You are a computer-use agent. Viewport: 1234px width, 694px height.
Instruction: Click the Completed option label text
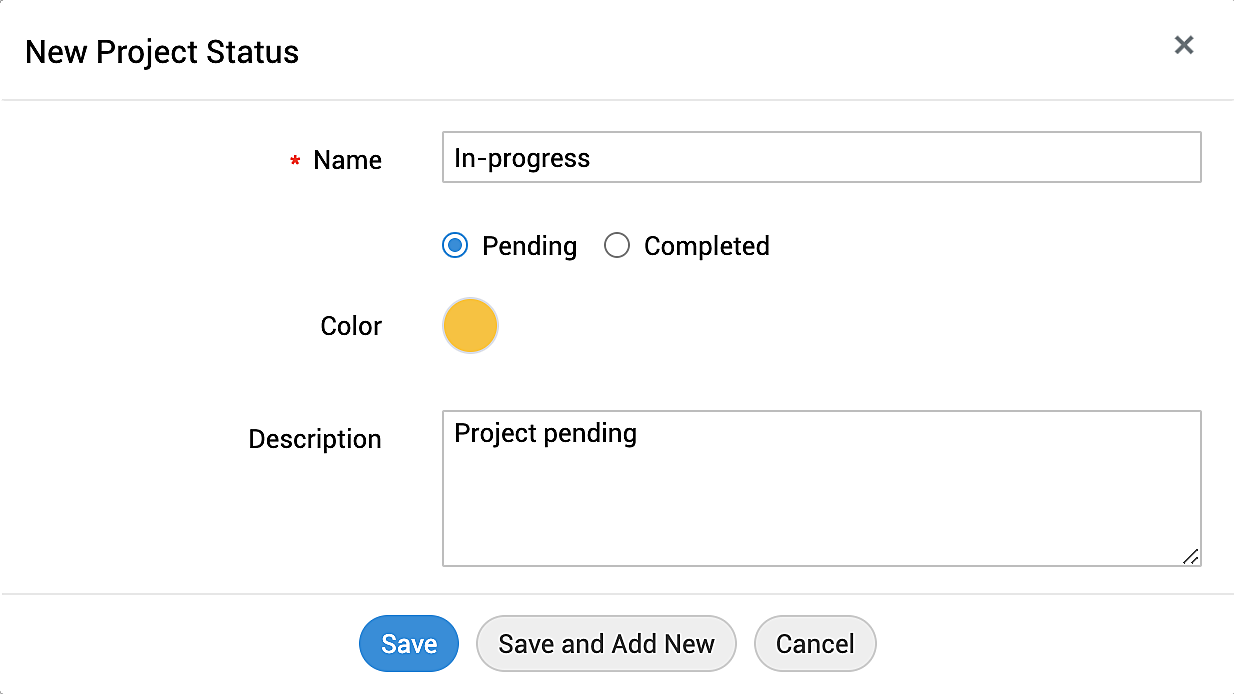706,246
